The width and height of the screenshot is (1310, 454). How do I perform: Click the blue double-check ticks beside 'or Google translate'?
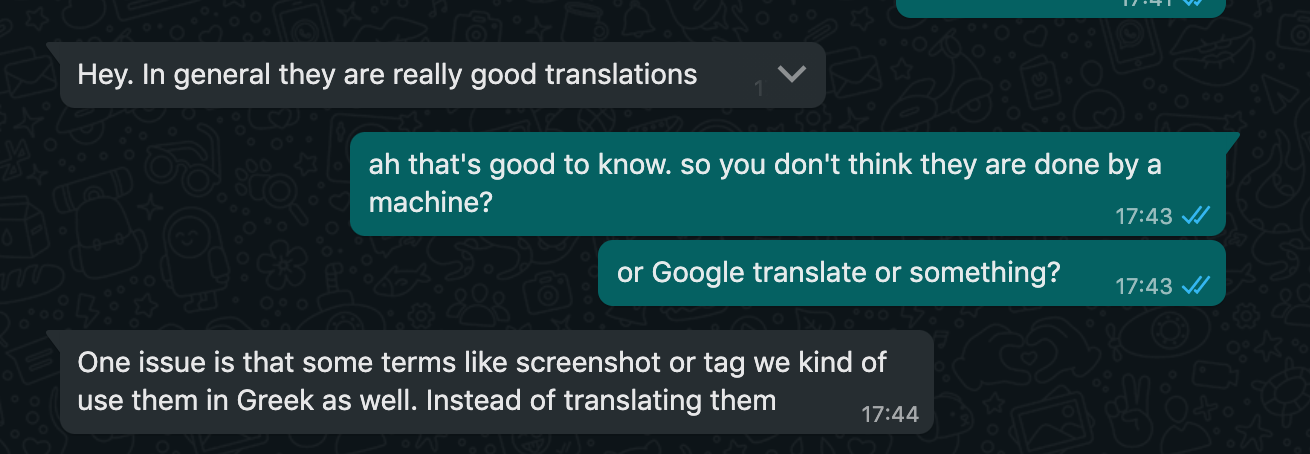click(x=1196, y=286)
